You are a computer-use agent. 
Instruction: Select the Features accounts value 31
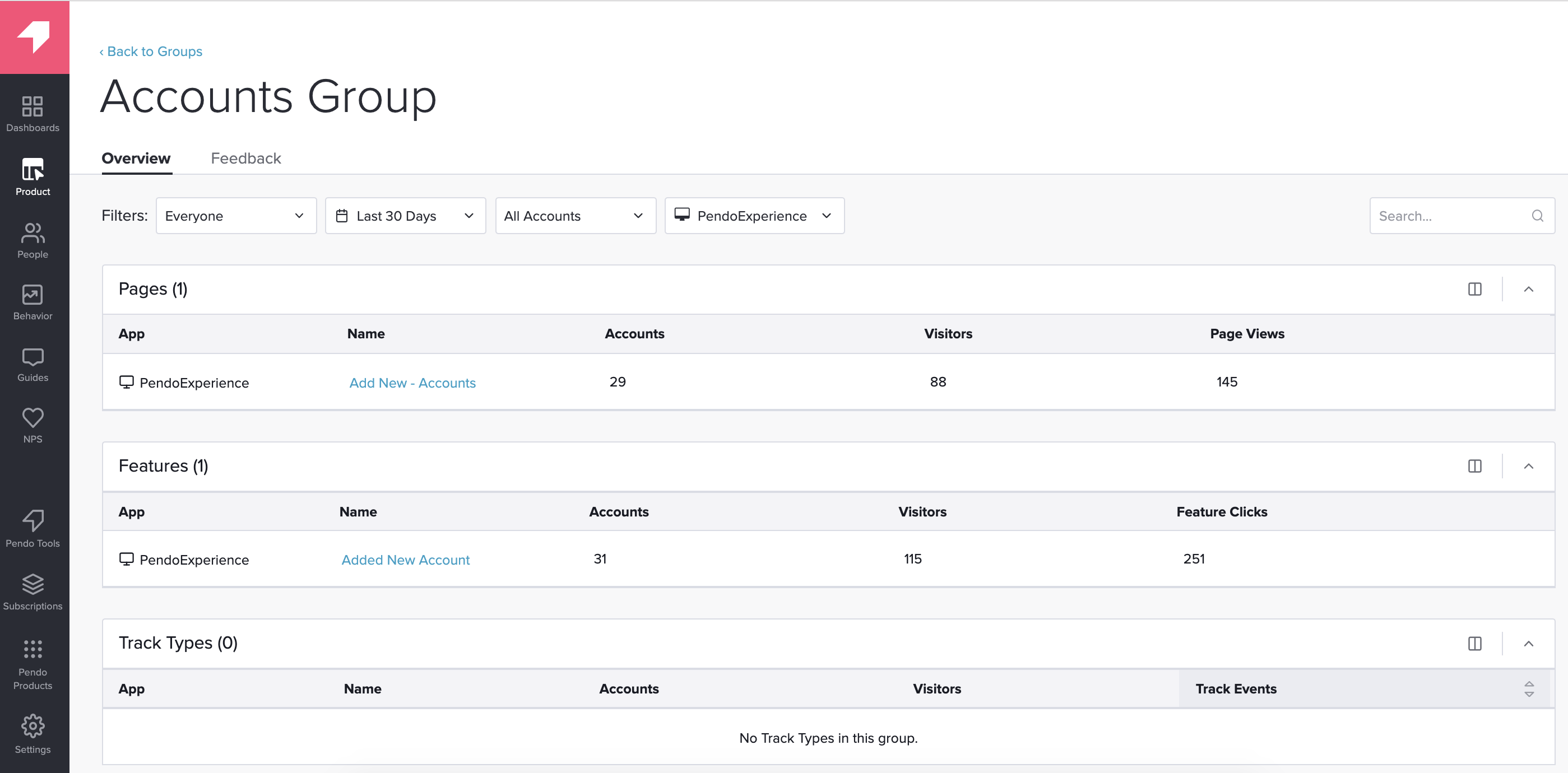coord(600,559)
